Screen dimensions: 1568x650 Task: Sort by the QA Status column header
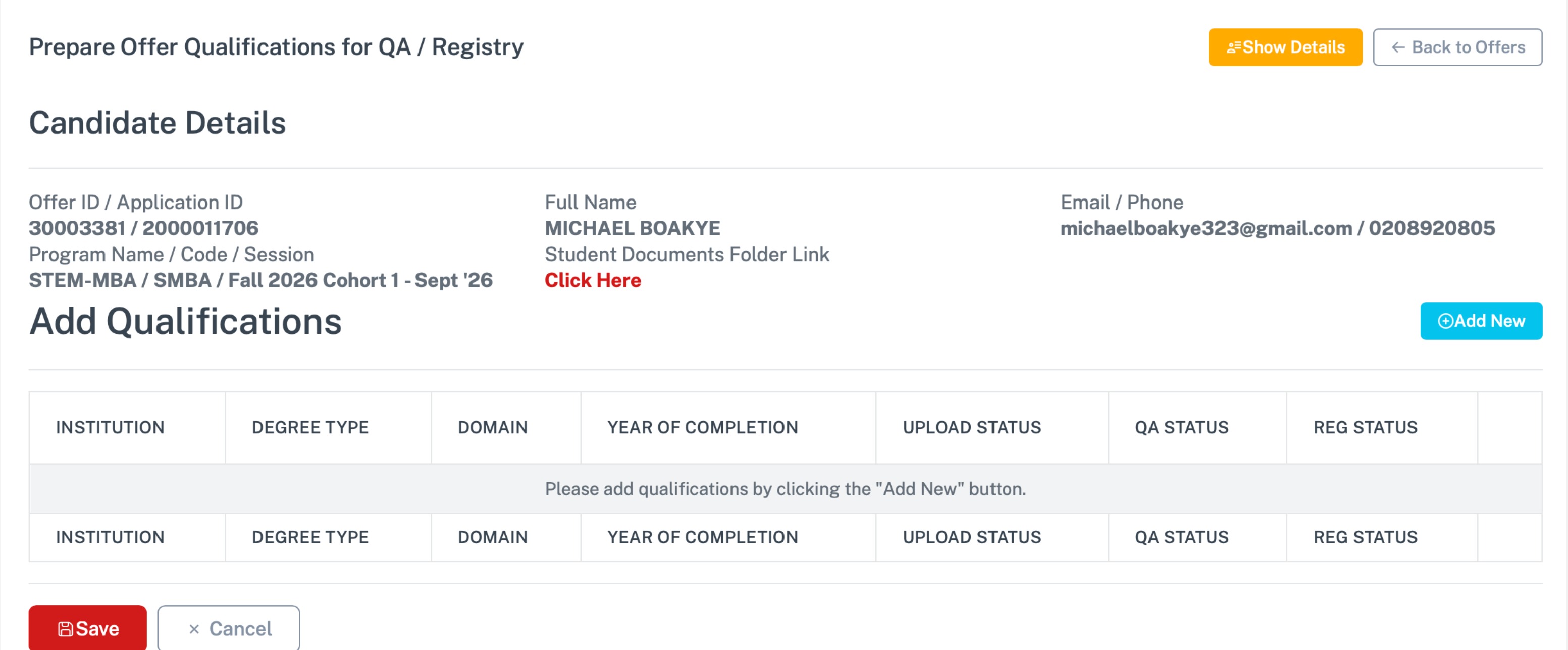1181,428
